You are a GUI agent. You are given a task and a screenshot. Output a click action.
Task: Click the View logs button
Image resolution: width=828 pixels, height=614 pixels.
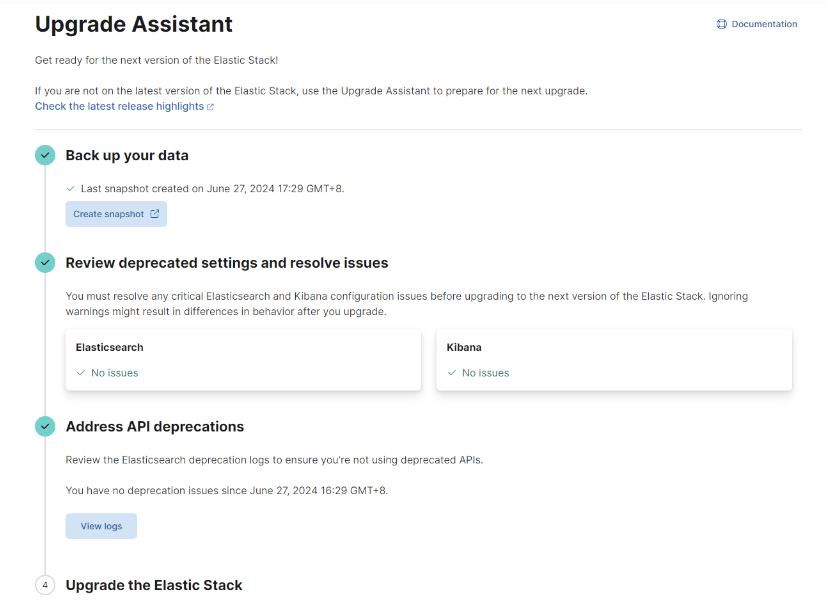pos(101,526)
